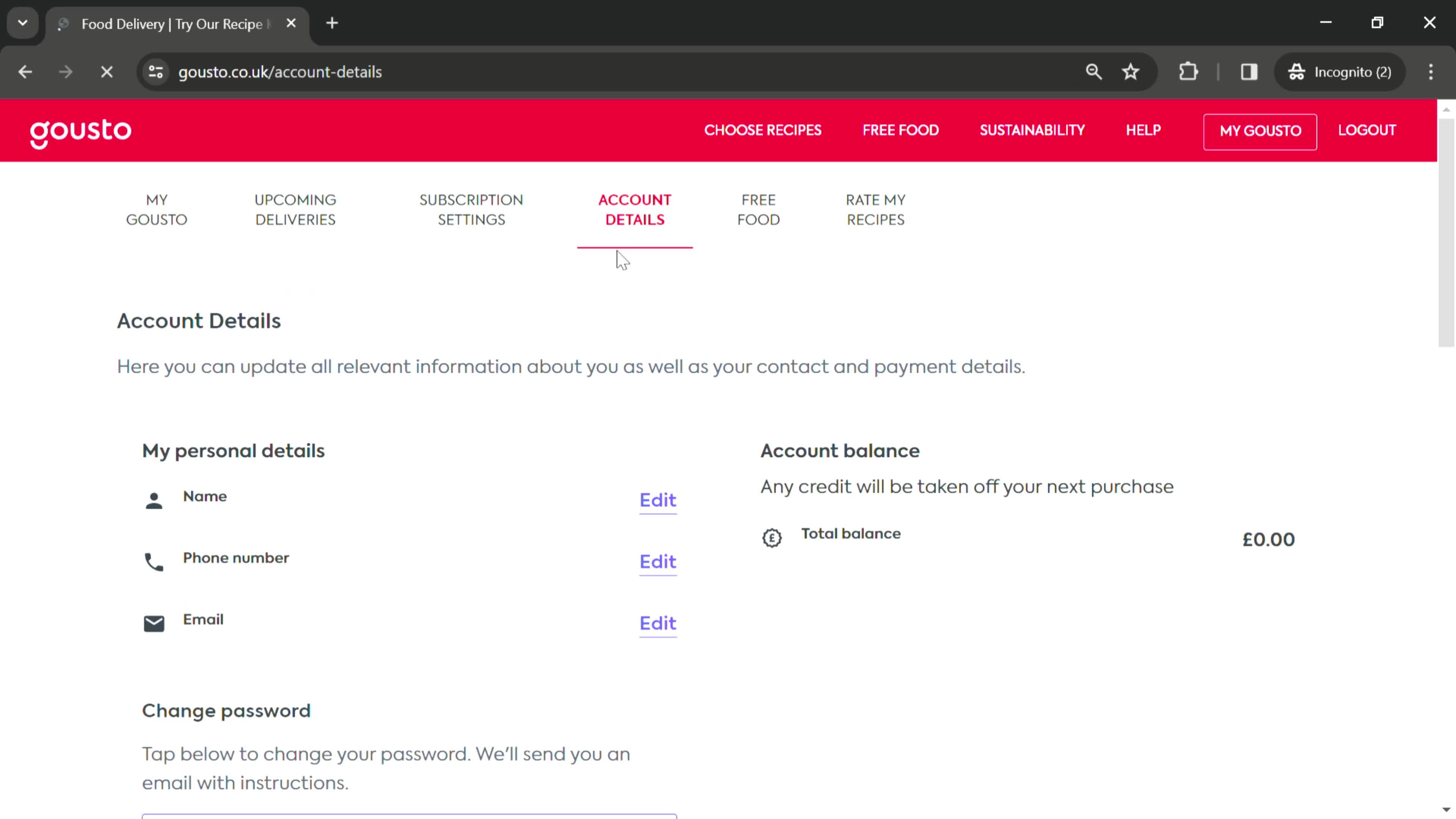Open Sustainability page
The height and width of the screenshot is (819, 1456).
pyautogui.click(x=1032, y=130)
